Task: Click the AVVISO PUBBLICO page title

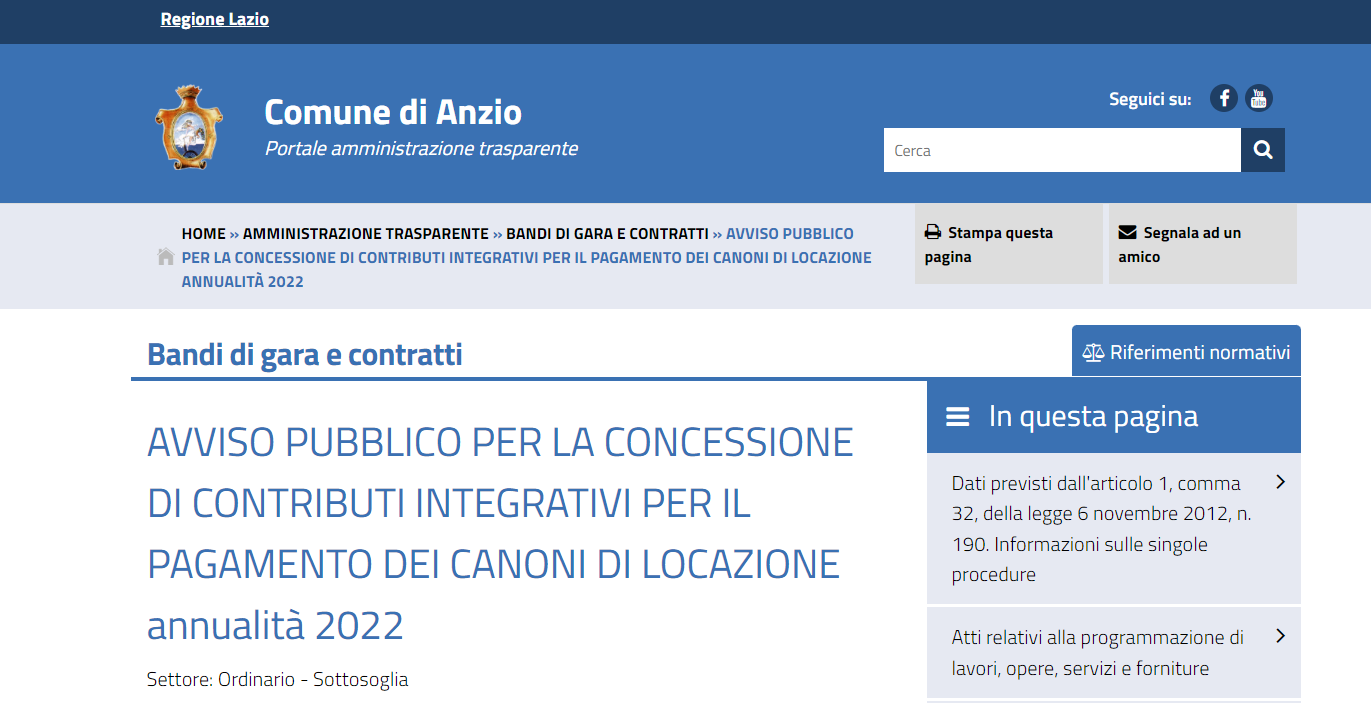Action: click(500, 533)
